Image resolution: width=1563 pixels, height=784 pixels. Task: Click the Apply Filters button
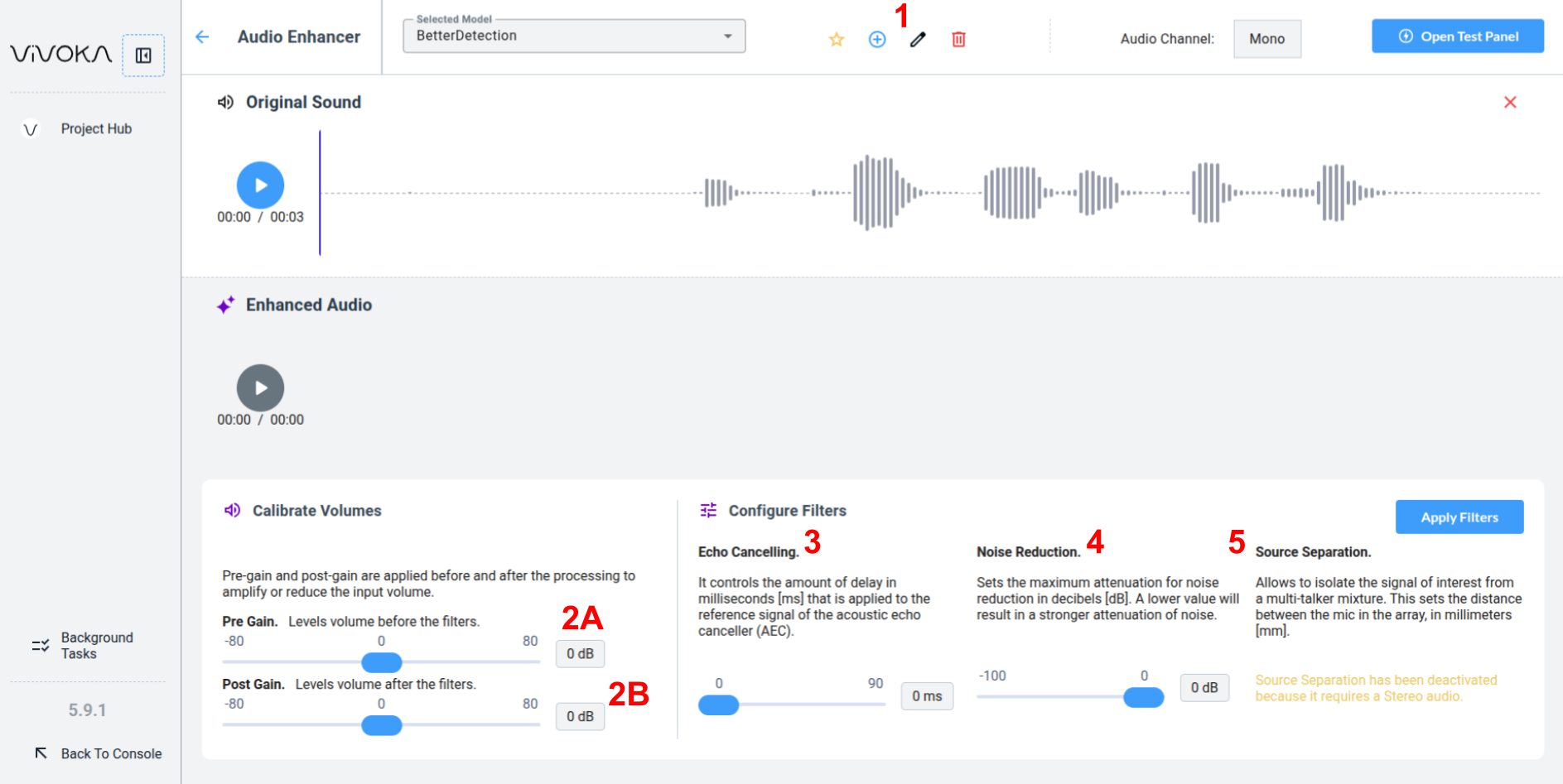1459,517
